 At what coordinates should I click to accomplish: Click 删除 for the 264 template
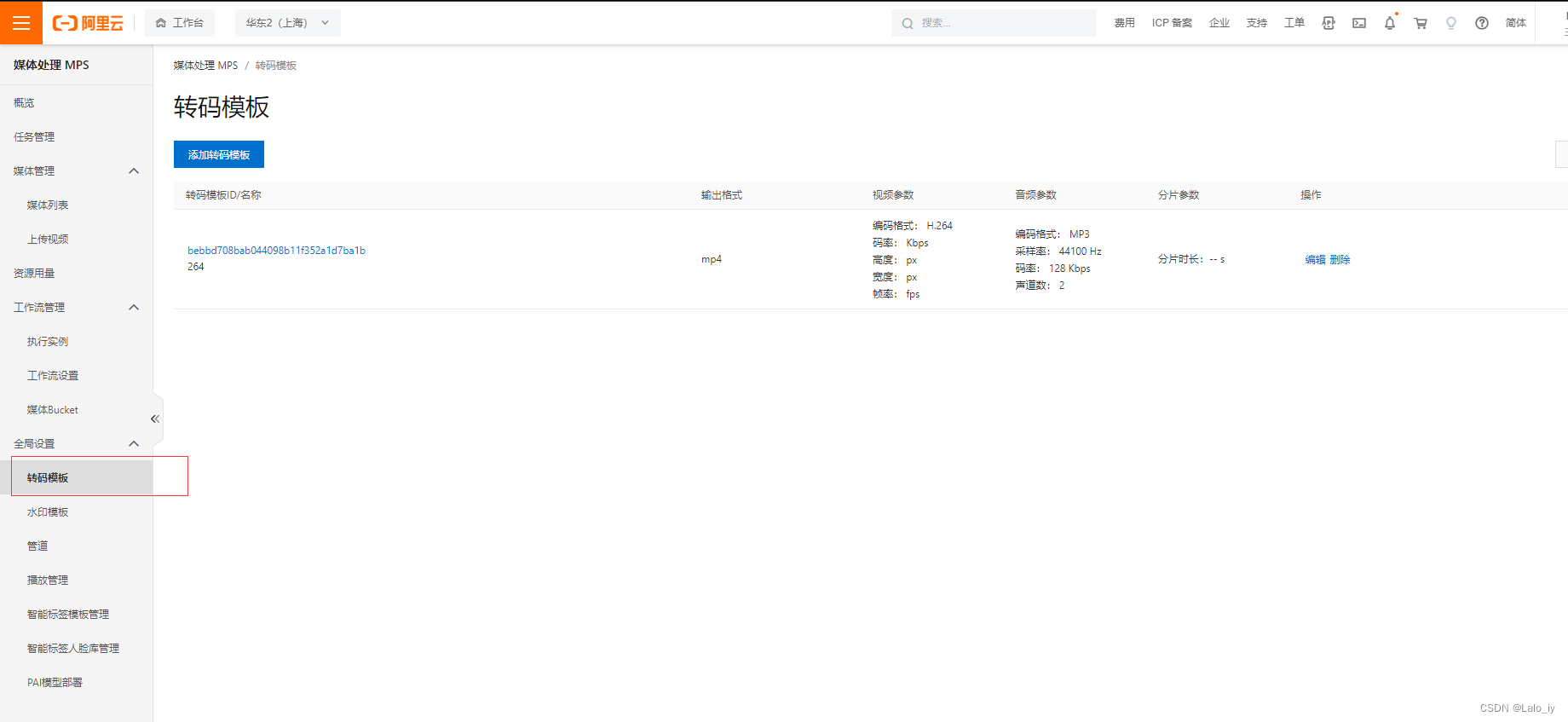point(1340,260)
